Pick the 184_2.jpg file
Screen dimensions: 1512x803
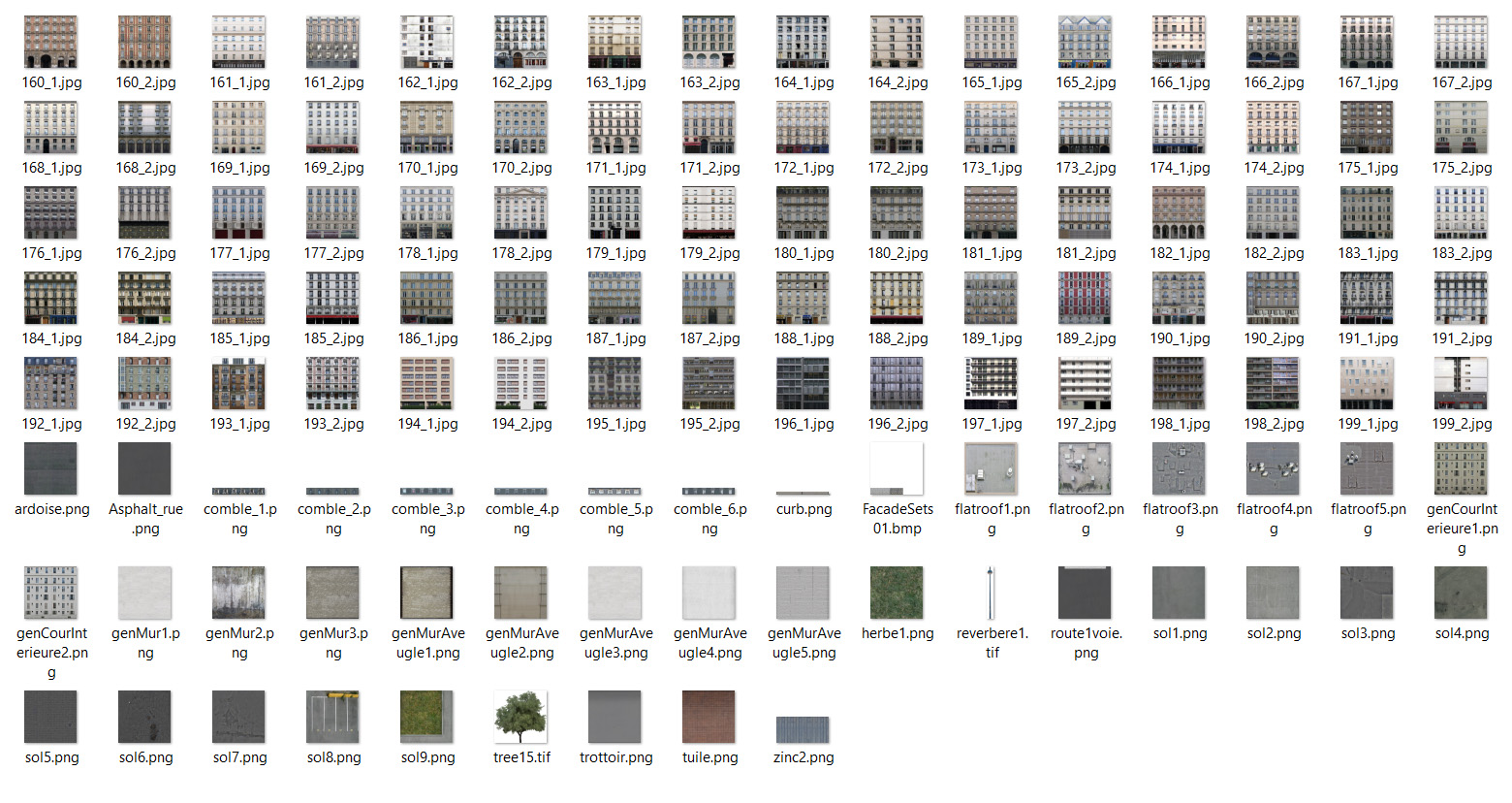144,298
